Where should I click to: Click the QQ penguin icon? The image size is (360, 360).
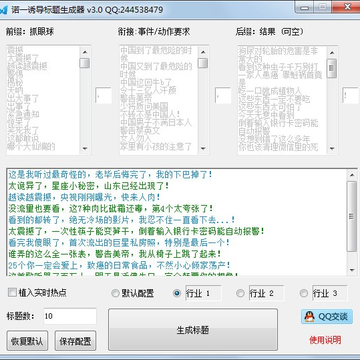coord(310,316)
